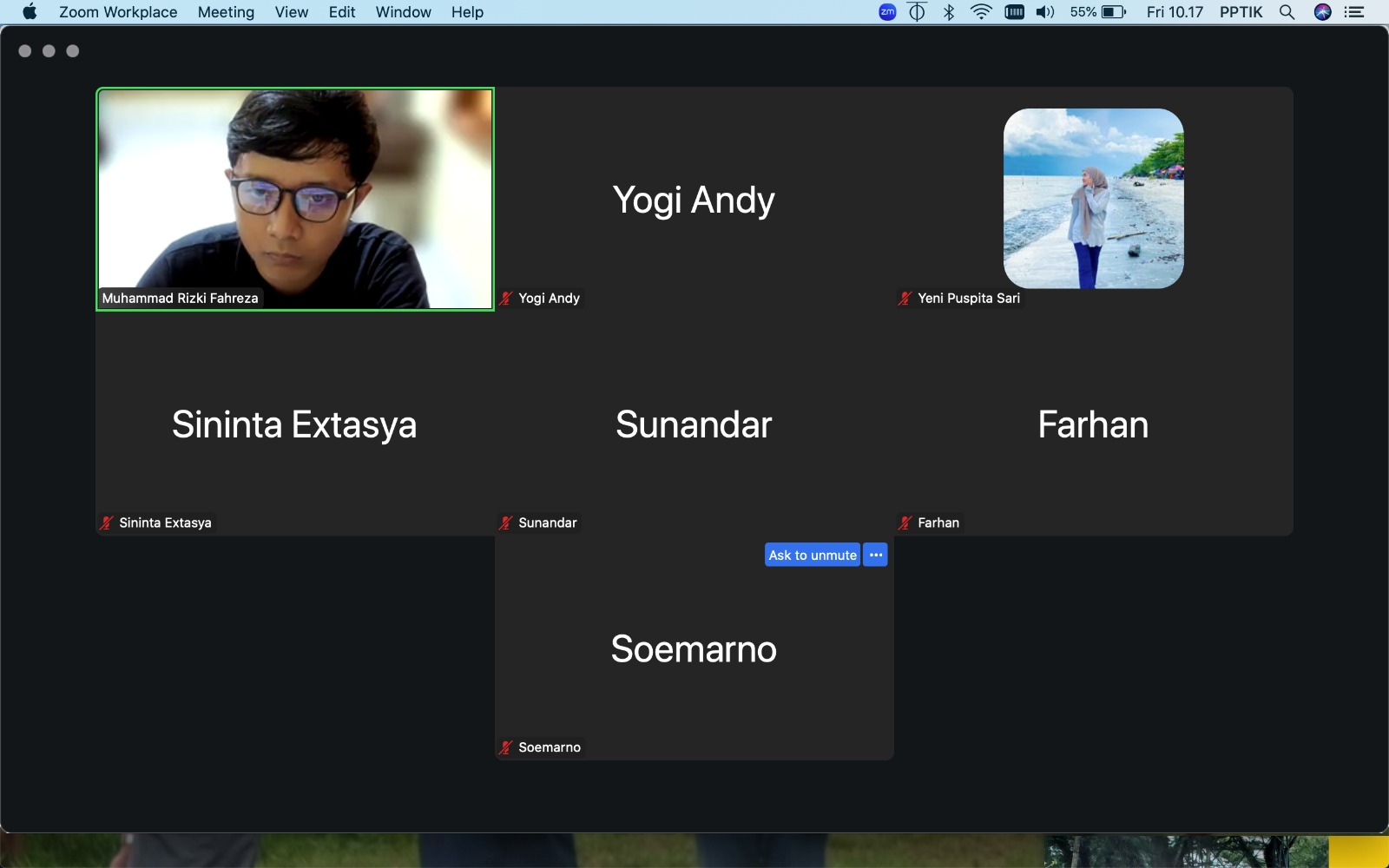Open the Zoom Workplace menu

(118, 12)
